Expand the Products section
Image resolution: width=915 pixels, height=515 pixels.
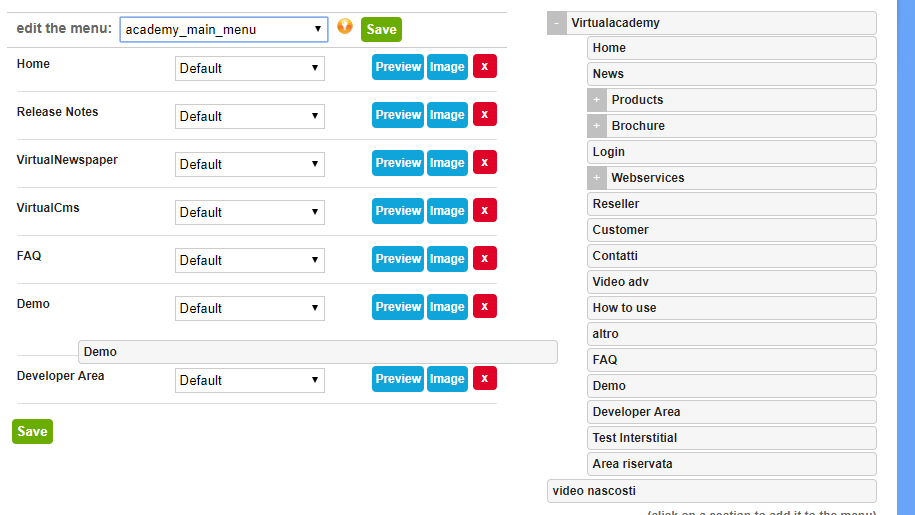(x=597, y=100)
